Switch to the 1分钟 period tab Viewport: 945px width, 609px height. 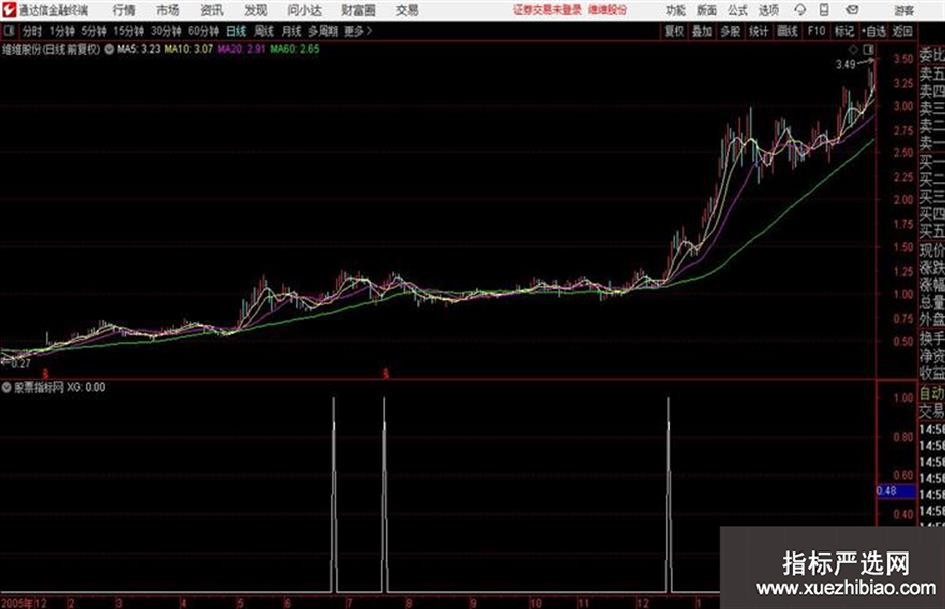pyautogui.click(x=62, y=31)
